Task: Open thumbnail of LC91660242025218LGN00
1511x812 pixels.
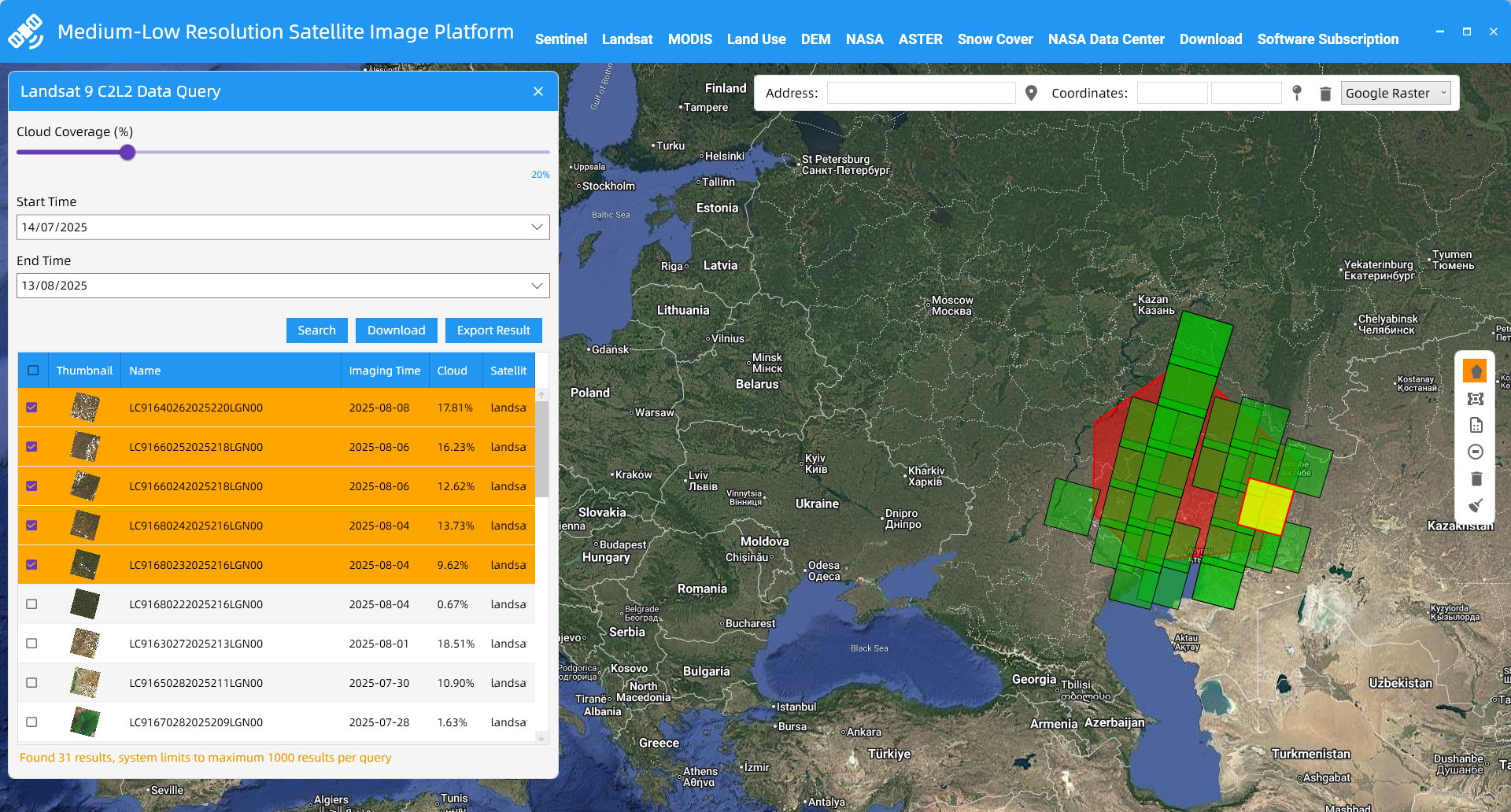Action: 85,486
